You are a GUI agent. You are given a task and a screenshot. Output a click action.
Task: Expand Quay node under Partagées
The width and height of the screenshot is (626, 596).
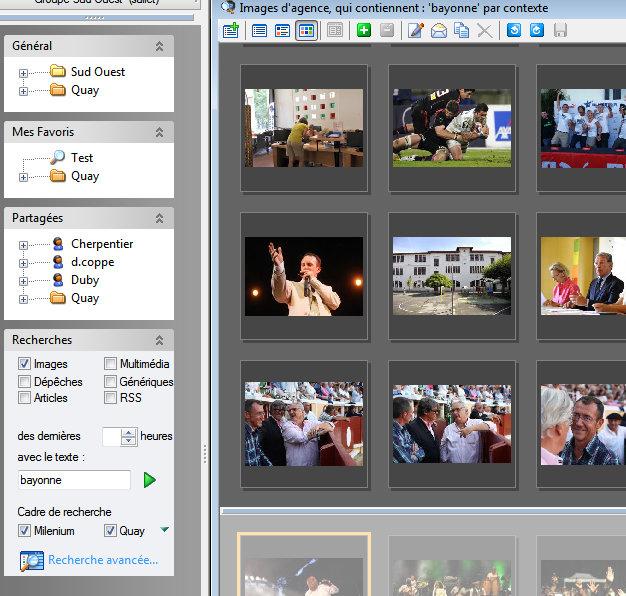(x=23, y=299)
